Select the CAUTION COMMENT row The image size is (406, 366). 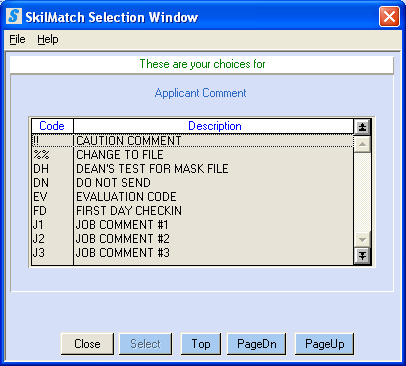tap(192, 141)
